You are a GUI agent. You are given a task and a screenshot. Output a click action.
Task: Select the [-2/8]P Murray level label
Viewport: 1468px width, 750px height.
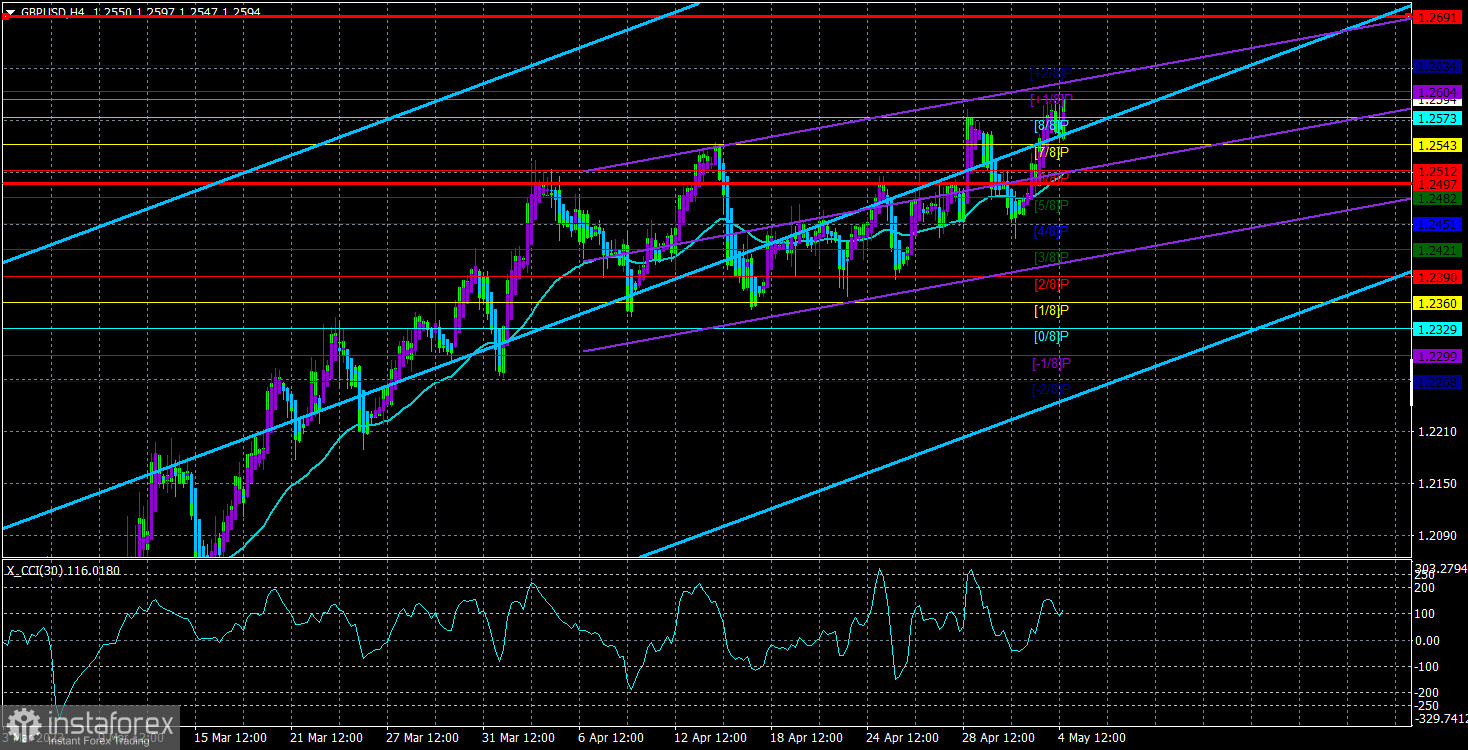(1050, 390)
